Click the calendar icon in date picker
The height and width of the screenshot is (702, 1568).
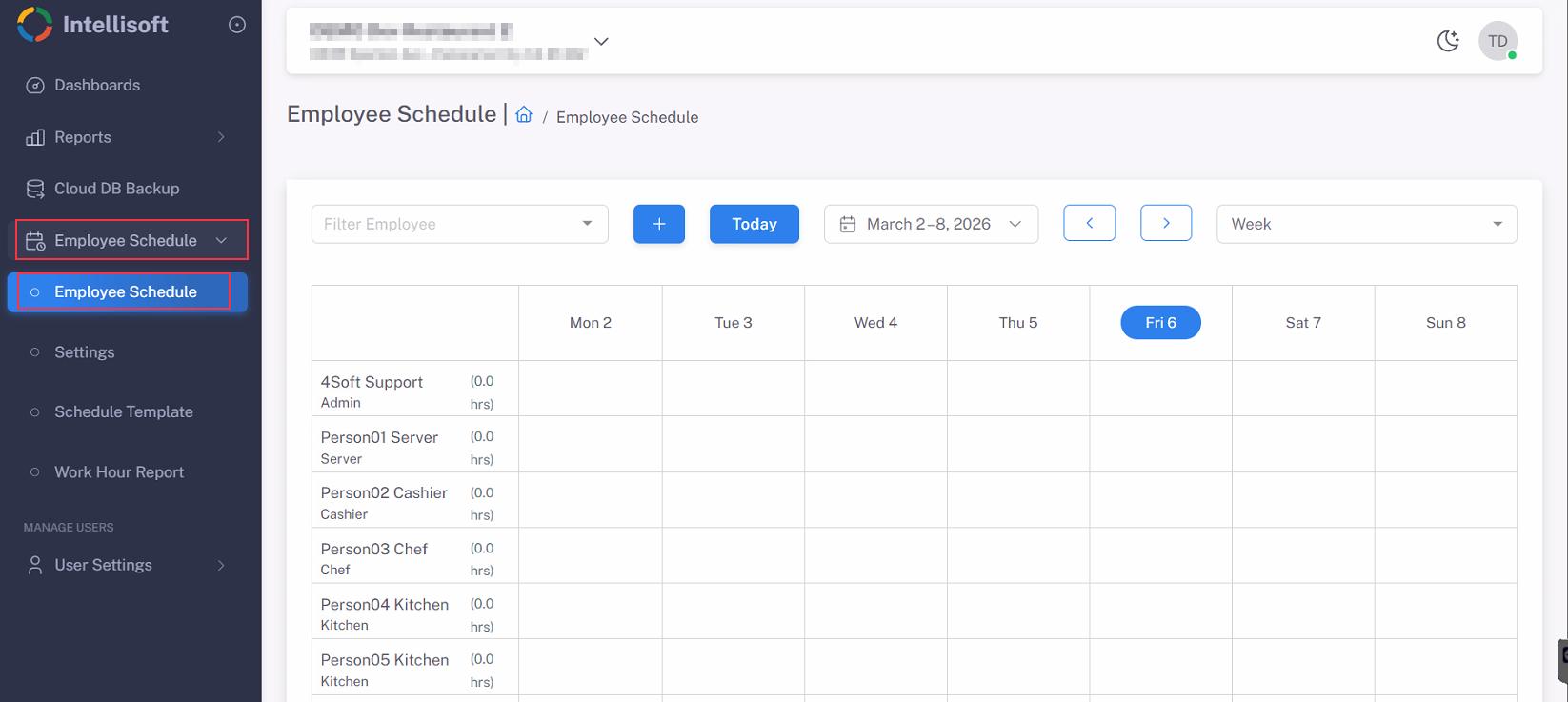[848, 225]
